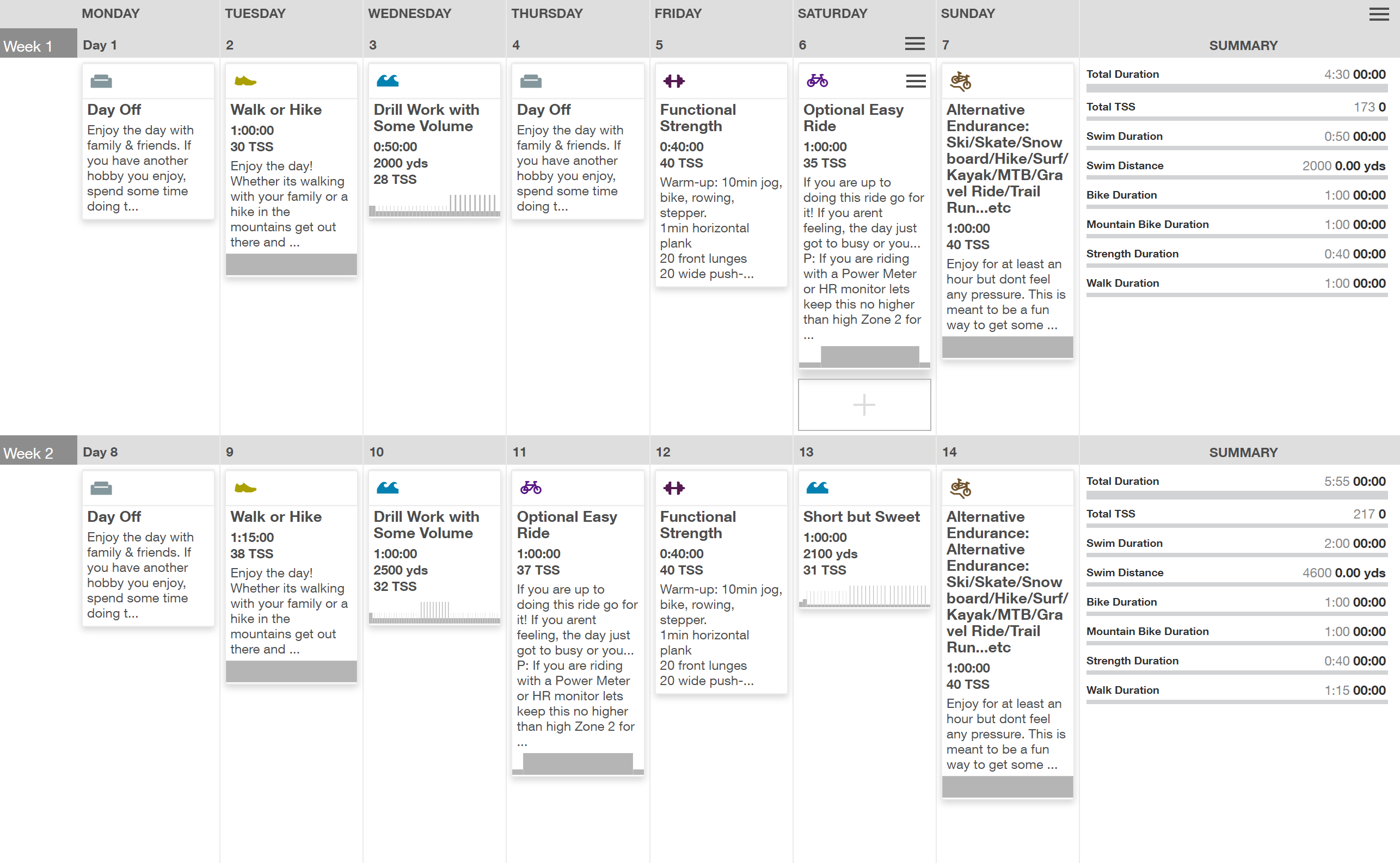Open the Optional Easy Ride card menu on Saturday
This screenshot has height=863, width=1400.
[x=916, y=82]
